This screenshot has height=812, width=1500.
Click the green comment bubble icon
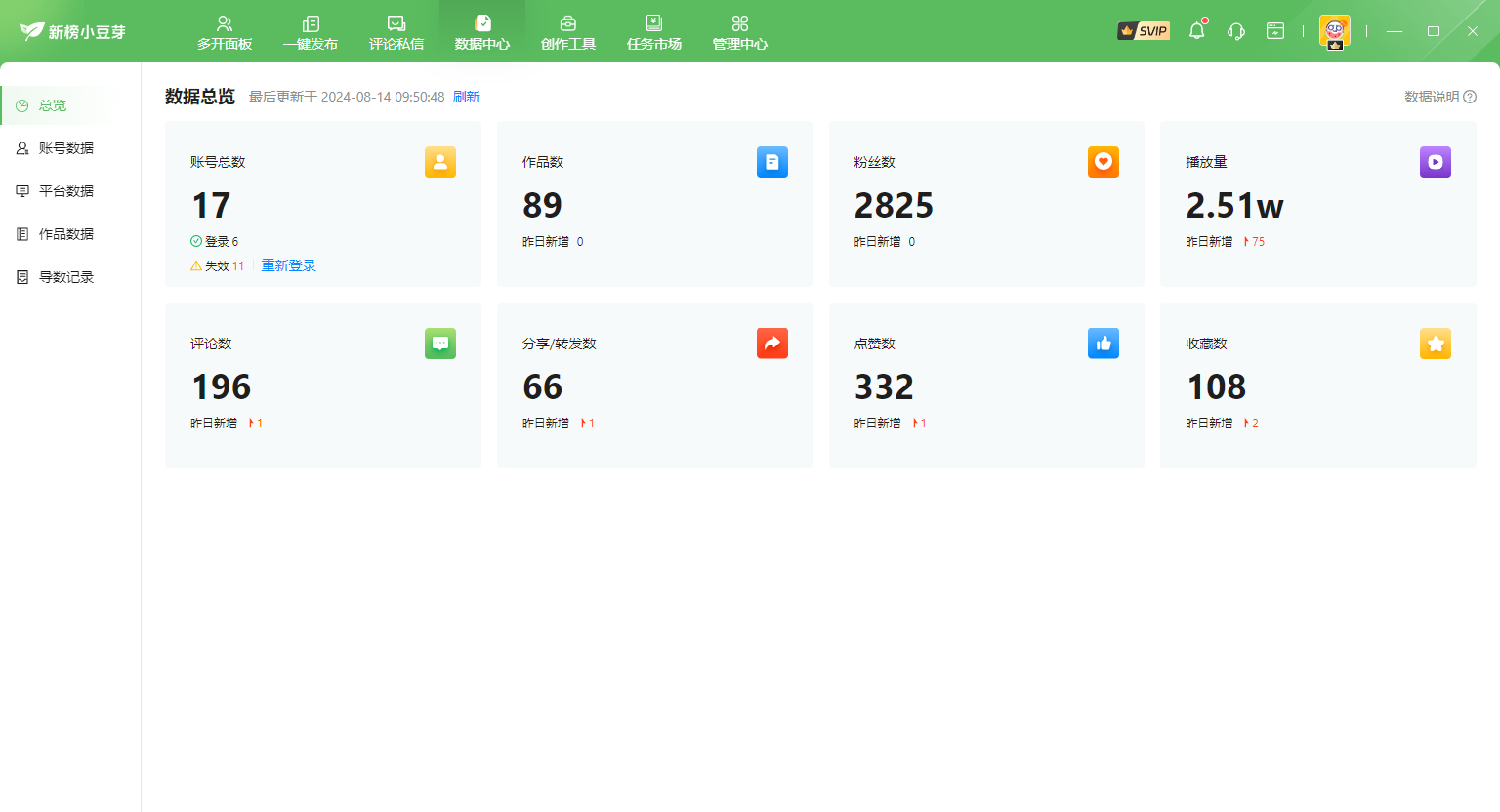(x=440, y=344)
